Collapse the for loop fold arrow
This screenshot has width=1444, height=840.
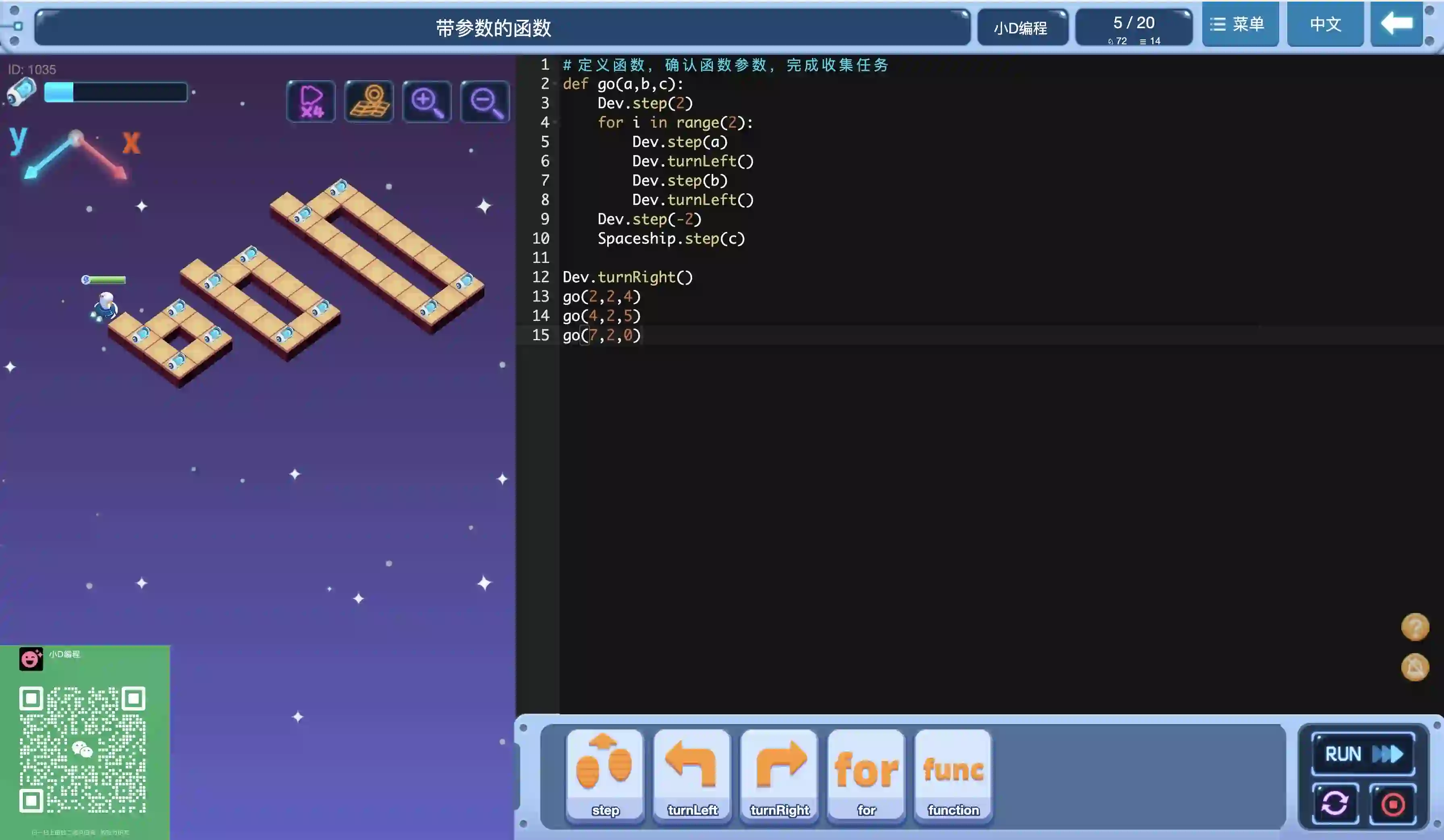pyautogui.click(x=556, y=122)
